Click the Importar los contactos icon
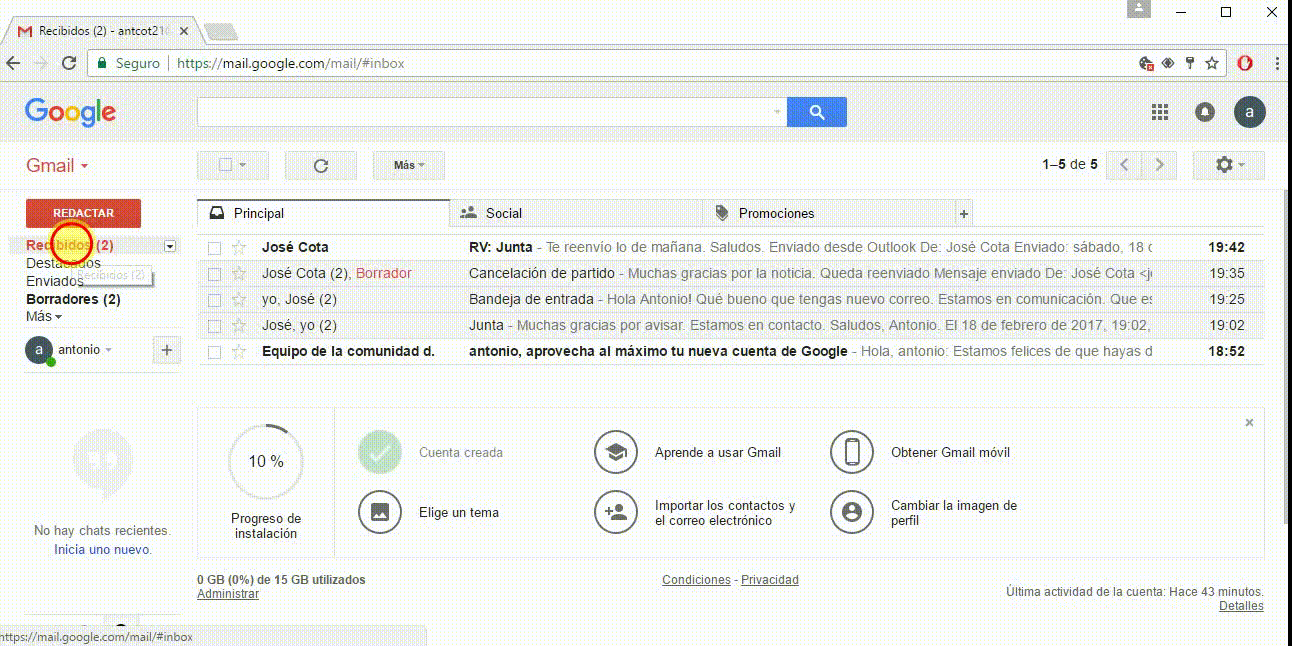 coord(616,512)
